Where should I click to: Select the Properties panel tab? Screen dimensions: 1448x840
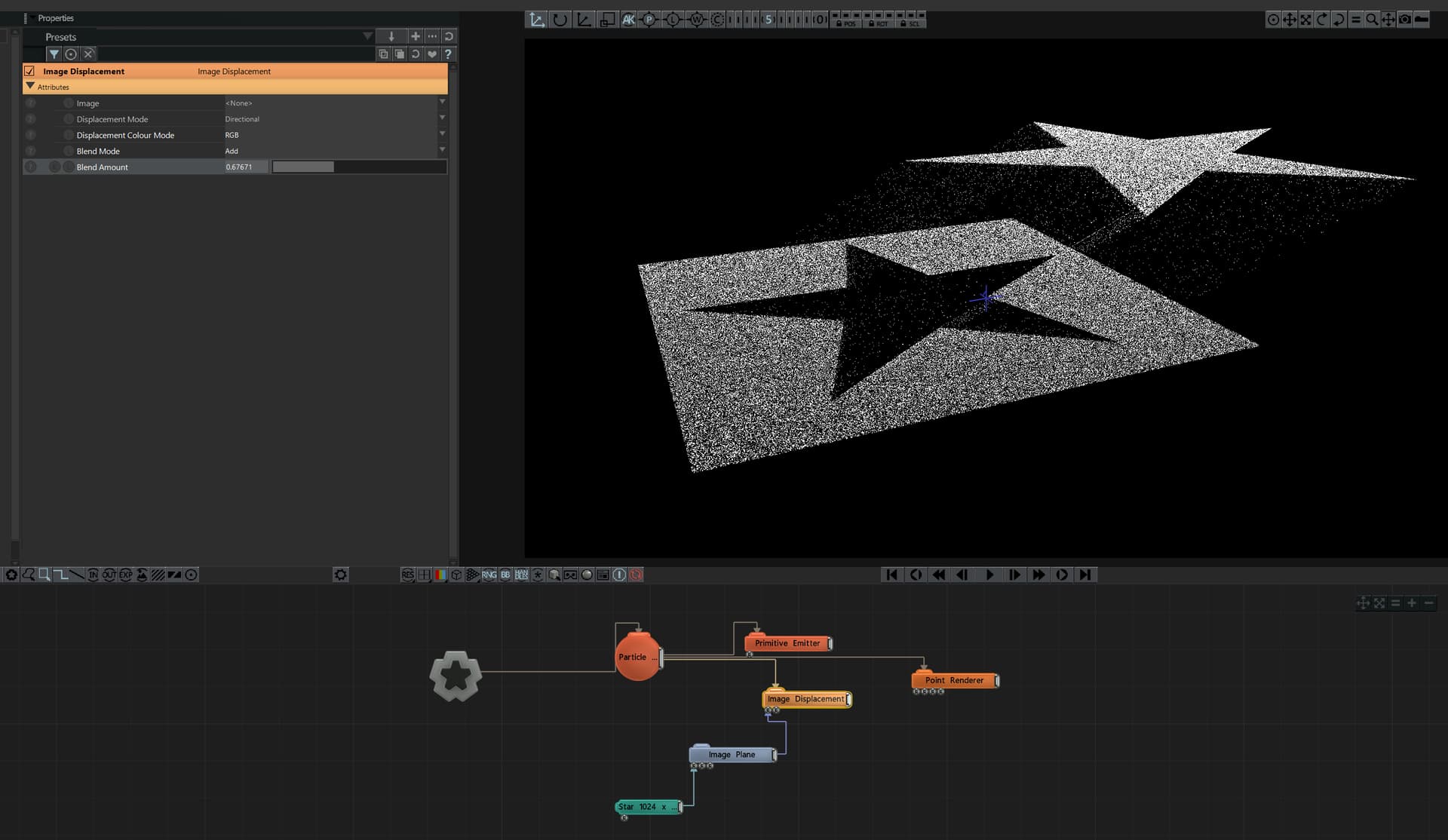(56, 18)
